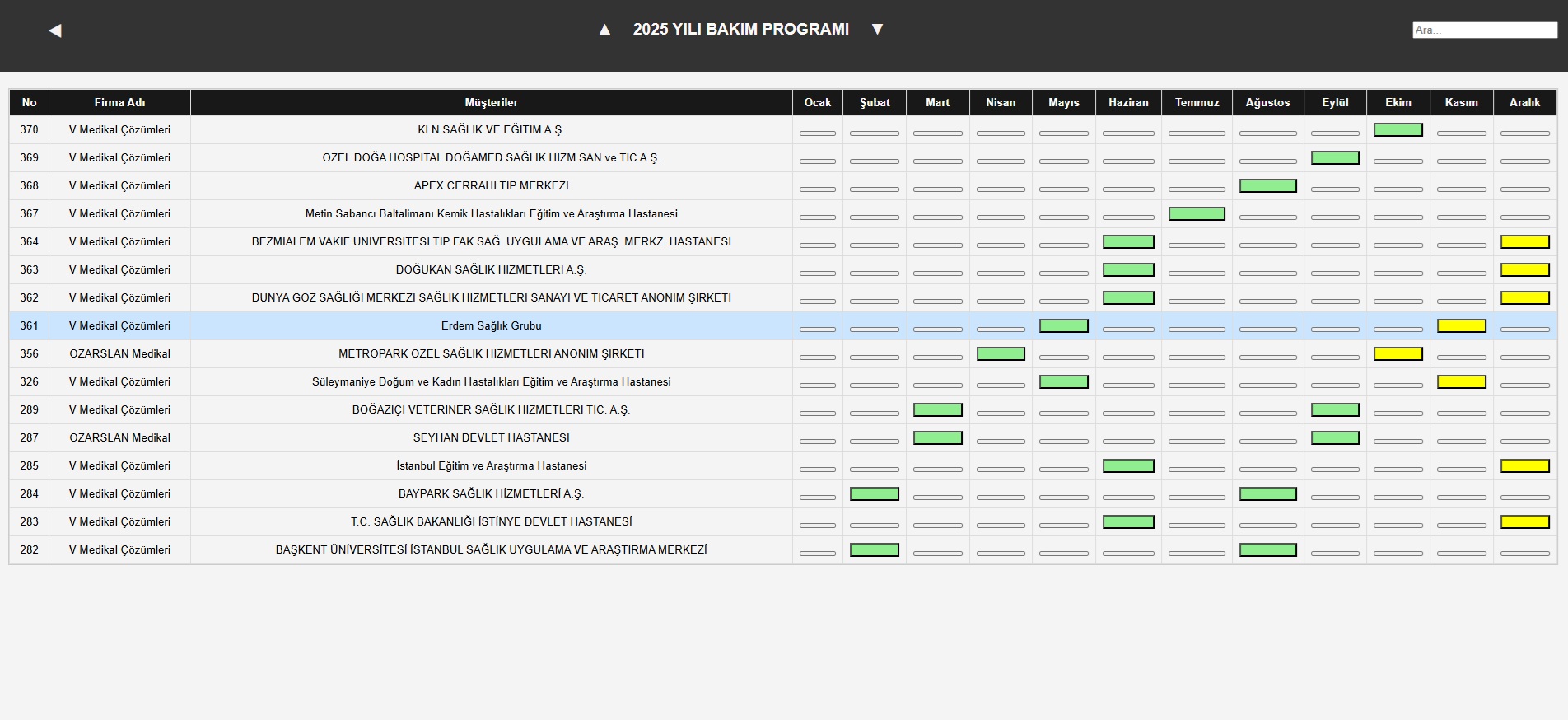Screen dimensions: 1568x720
Task: Click green Ekim bar for KLN SAĞLIK
Action: (x=1398, y=130)
